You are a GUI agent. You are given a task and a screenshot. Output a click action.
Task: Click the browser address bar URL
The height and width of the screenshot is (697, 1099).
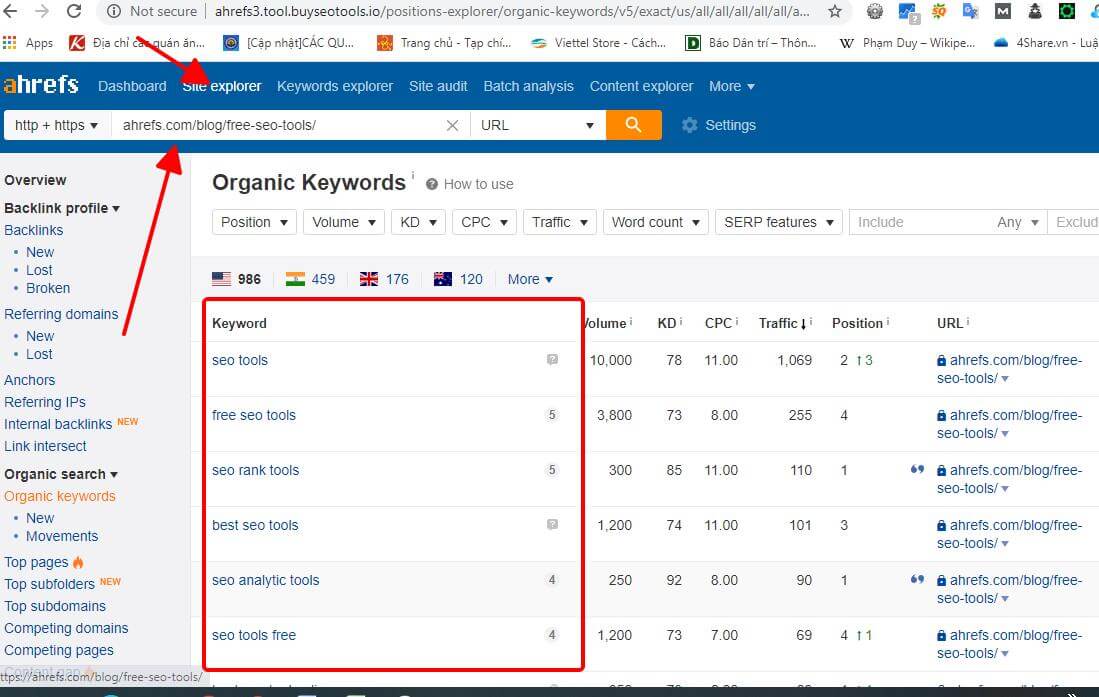pos(512,11)
